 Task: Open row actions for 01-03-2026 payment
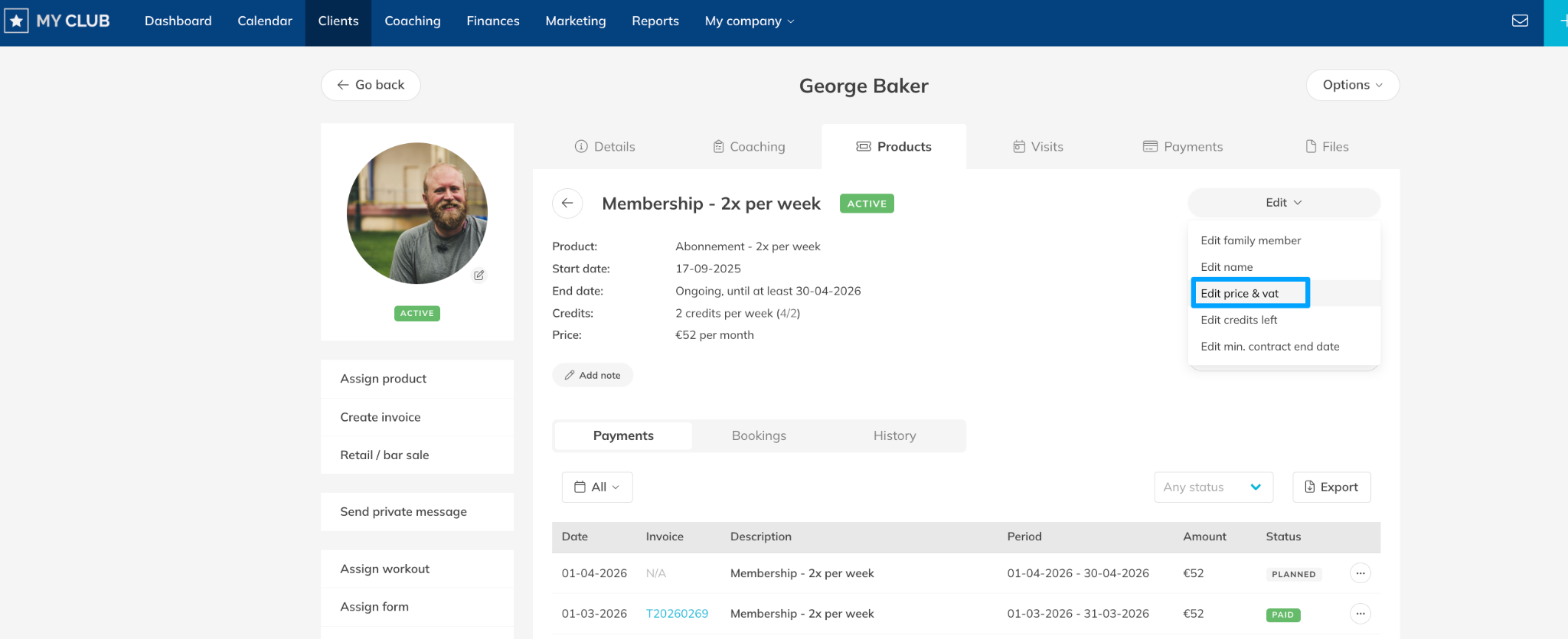(1360, 614)
